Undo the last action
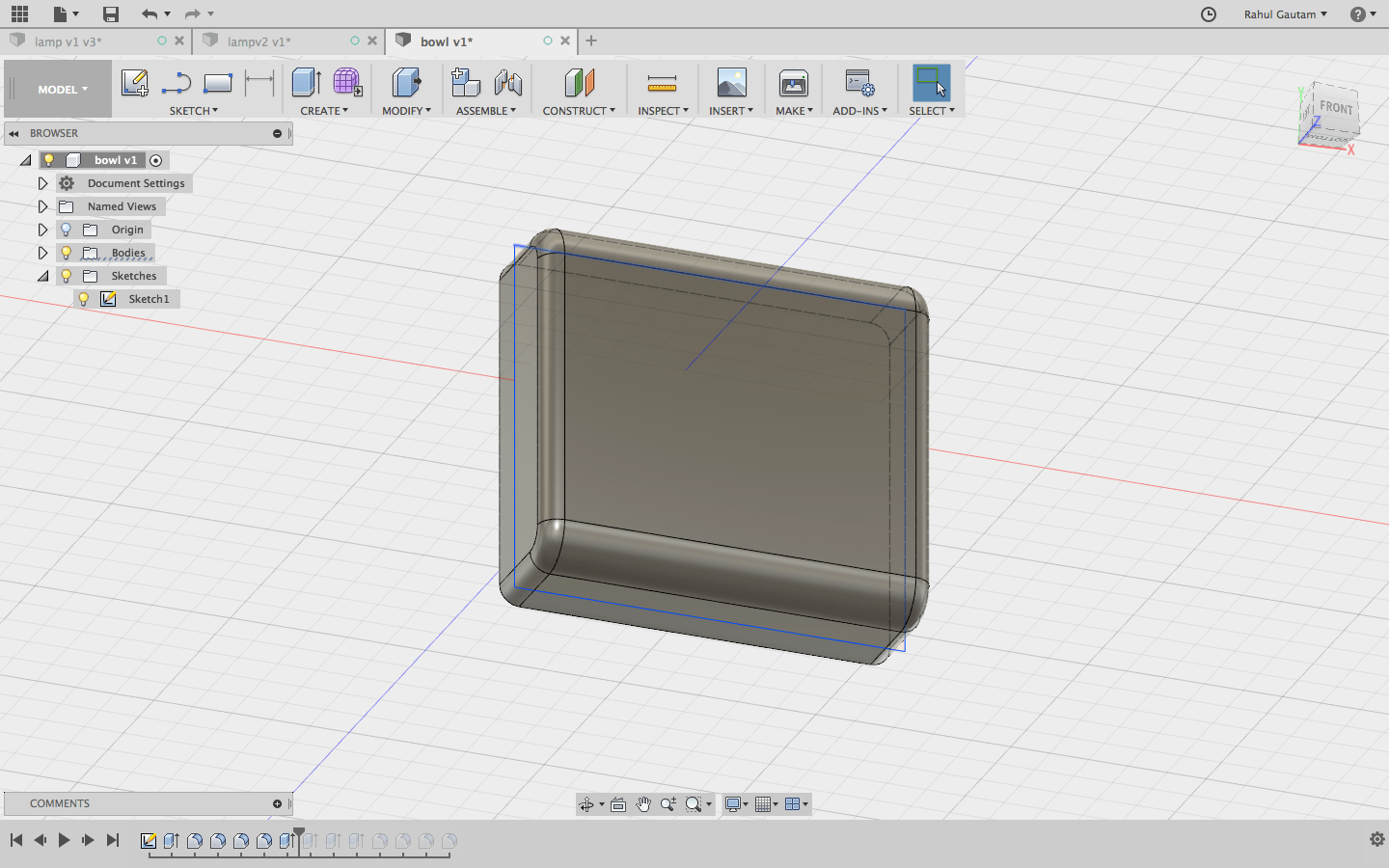 (149, 14)
